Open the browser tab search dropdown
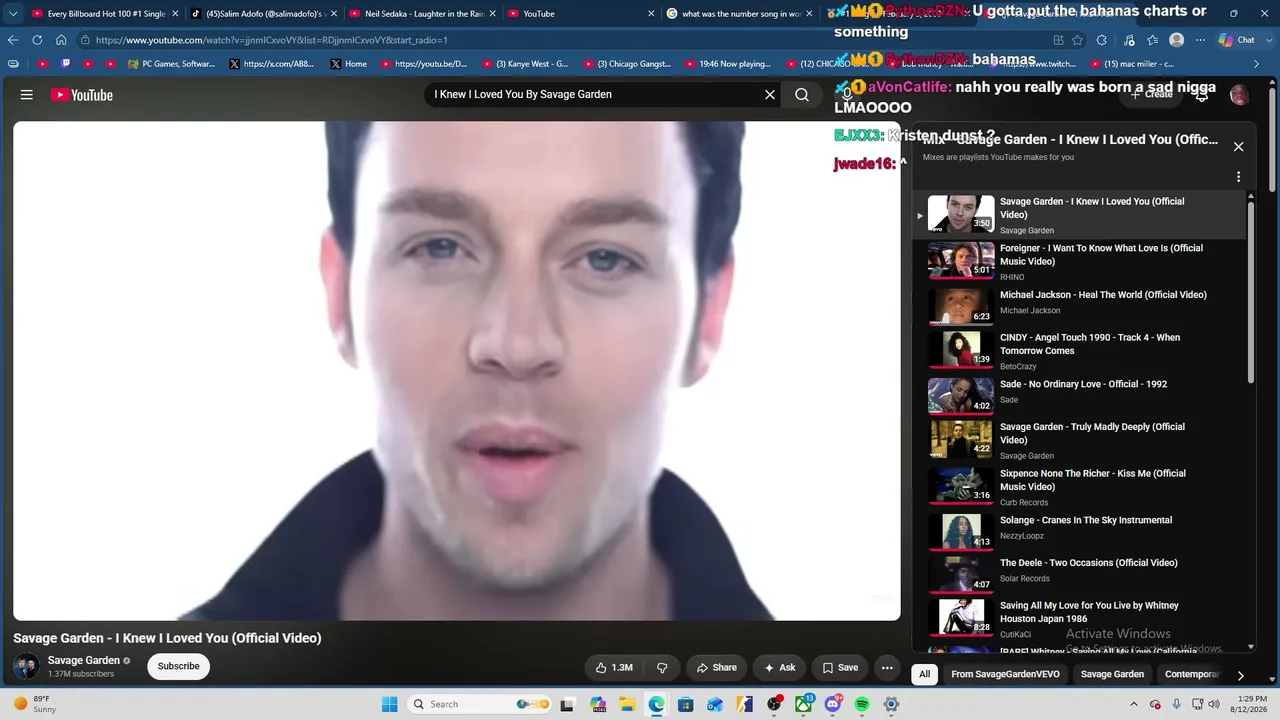1280x720 pixels. [x=12, y=14]
